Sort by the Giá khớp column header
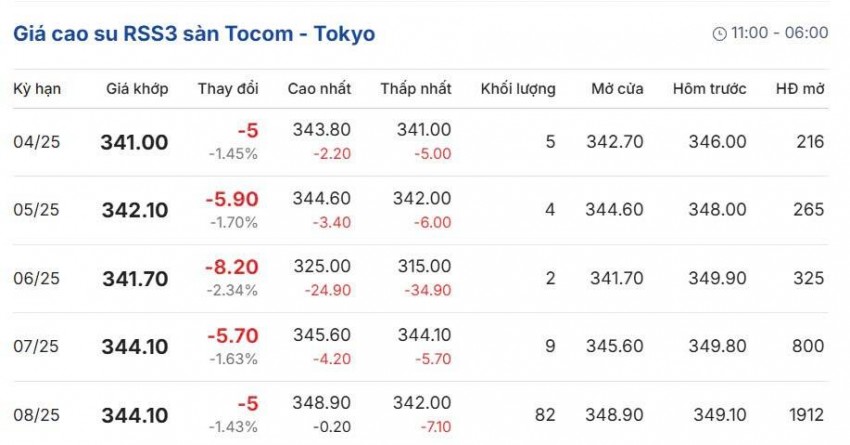The height and width of the screenshot is (445, 850). [137, 89]
